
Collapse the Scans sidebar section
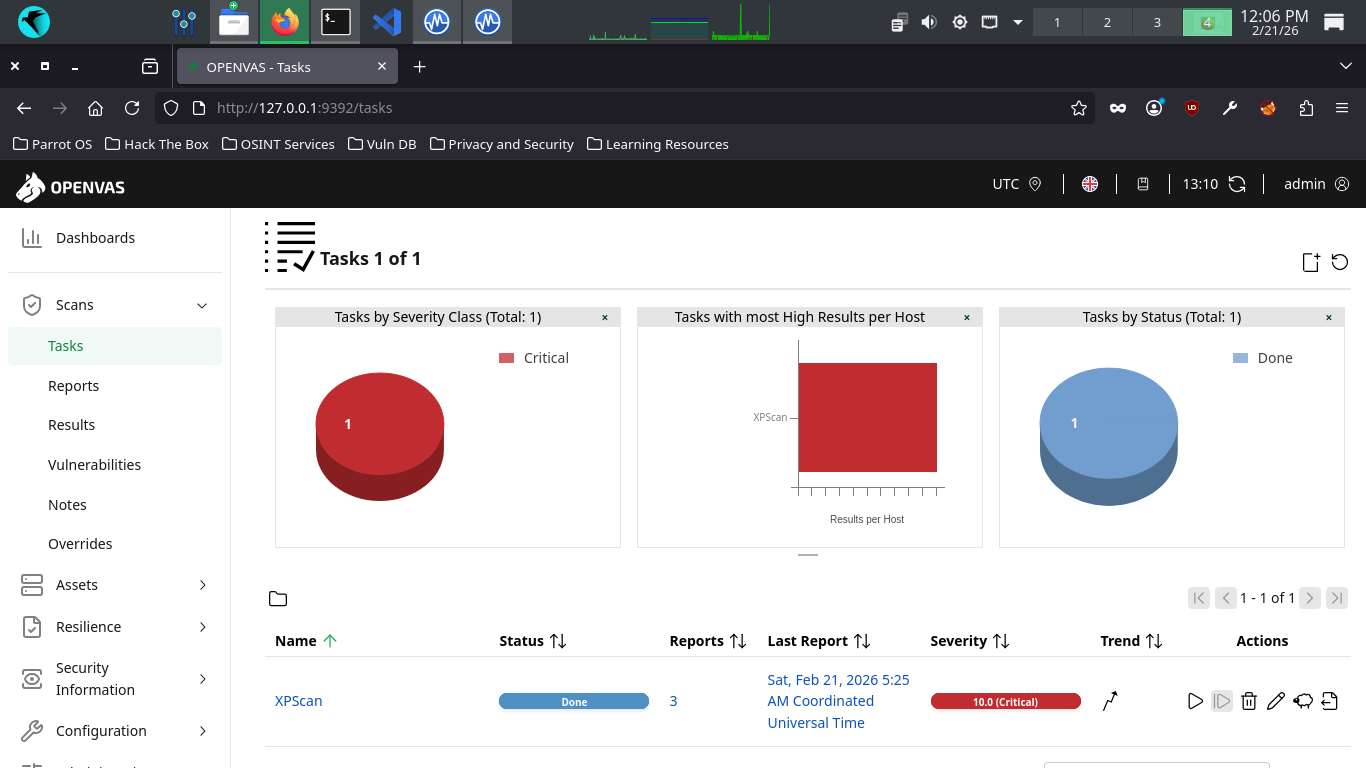202,305
